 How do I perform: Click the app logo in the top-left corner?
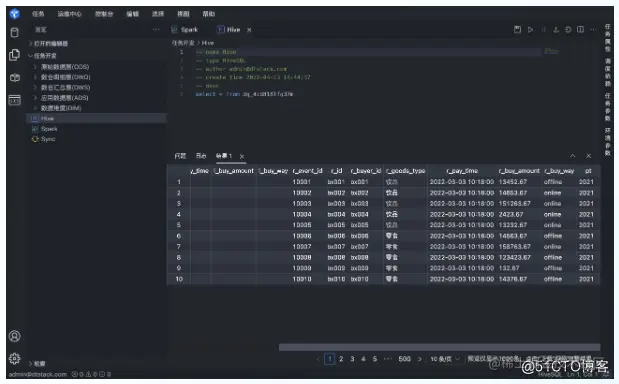coord(15,14)
